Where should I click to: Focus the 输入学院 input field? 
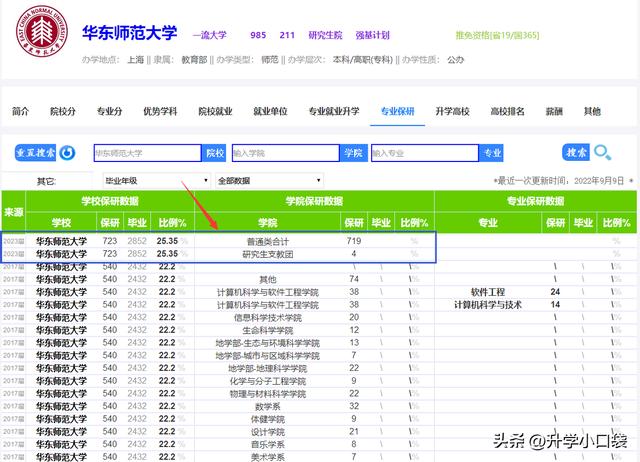tap(286, 153)
